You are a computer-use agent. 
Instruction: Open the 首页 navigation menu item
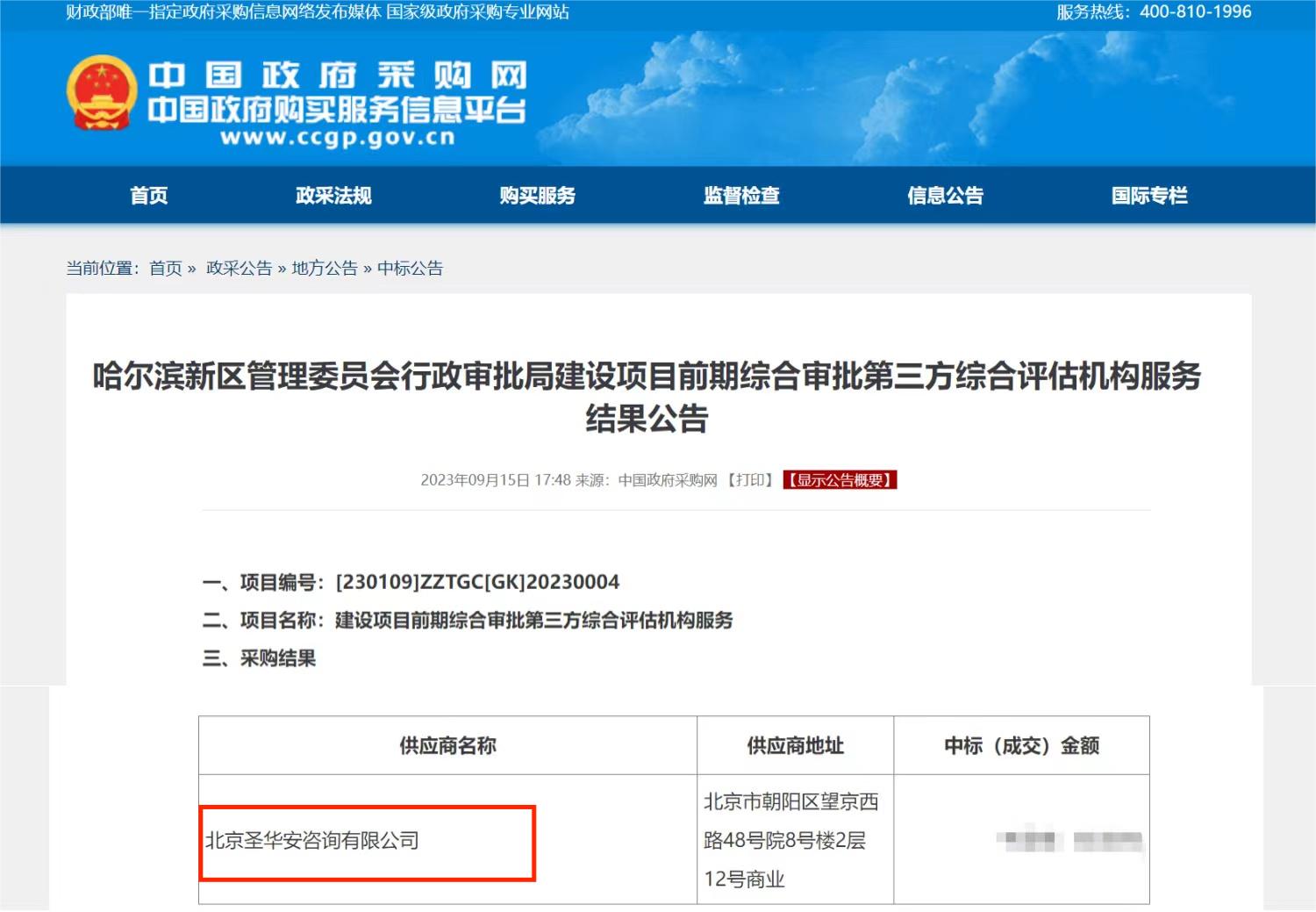click(149, 196)
